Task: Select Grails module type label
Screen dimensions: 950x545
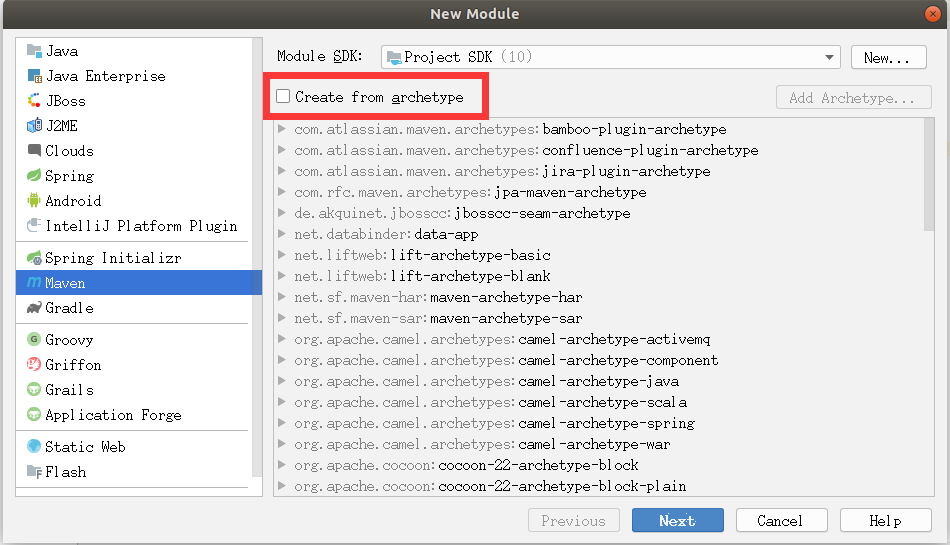Action: (70, 389)
